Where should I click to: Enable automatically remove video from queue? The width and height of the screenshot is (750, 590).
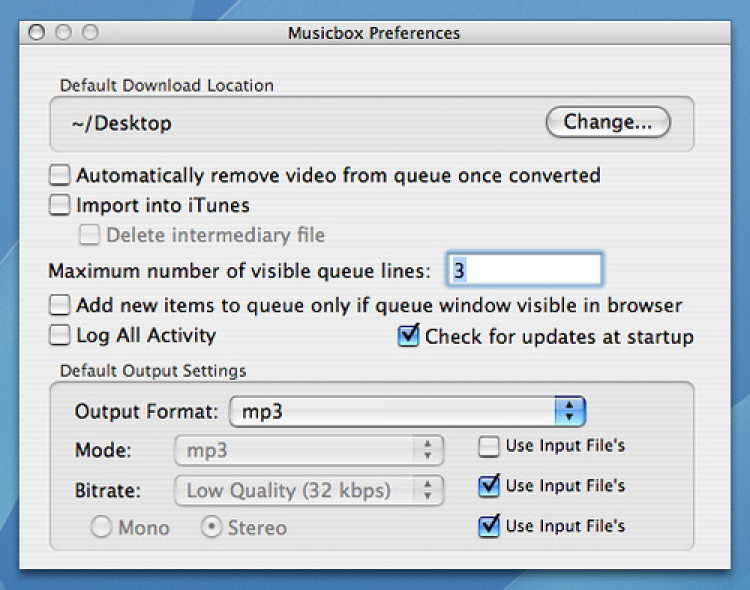(61, 176)
